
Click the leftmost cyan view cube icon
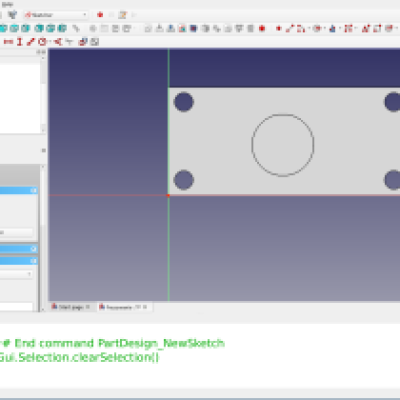(x=3, y=28)
